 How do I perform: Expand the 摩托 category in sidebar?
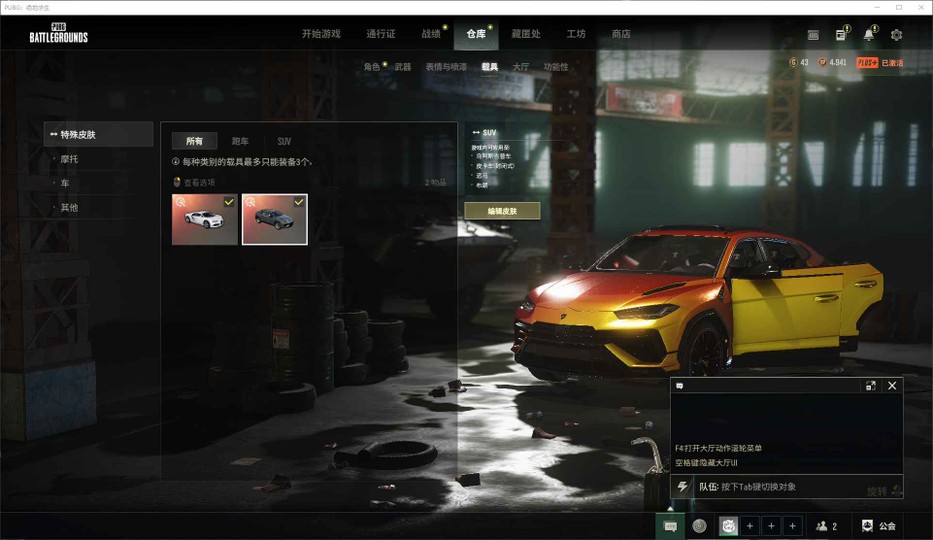(x=69, y=159)
